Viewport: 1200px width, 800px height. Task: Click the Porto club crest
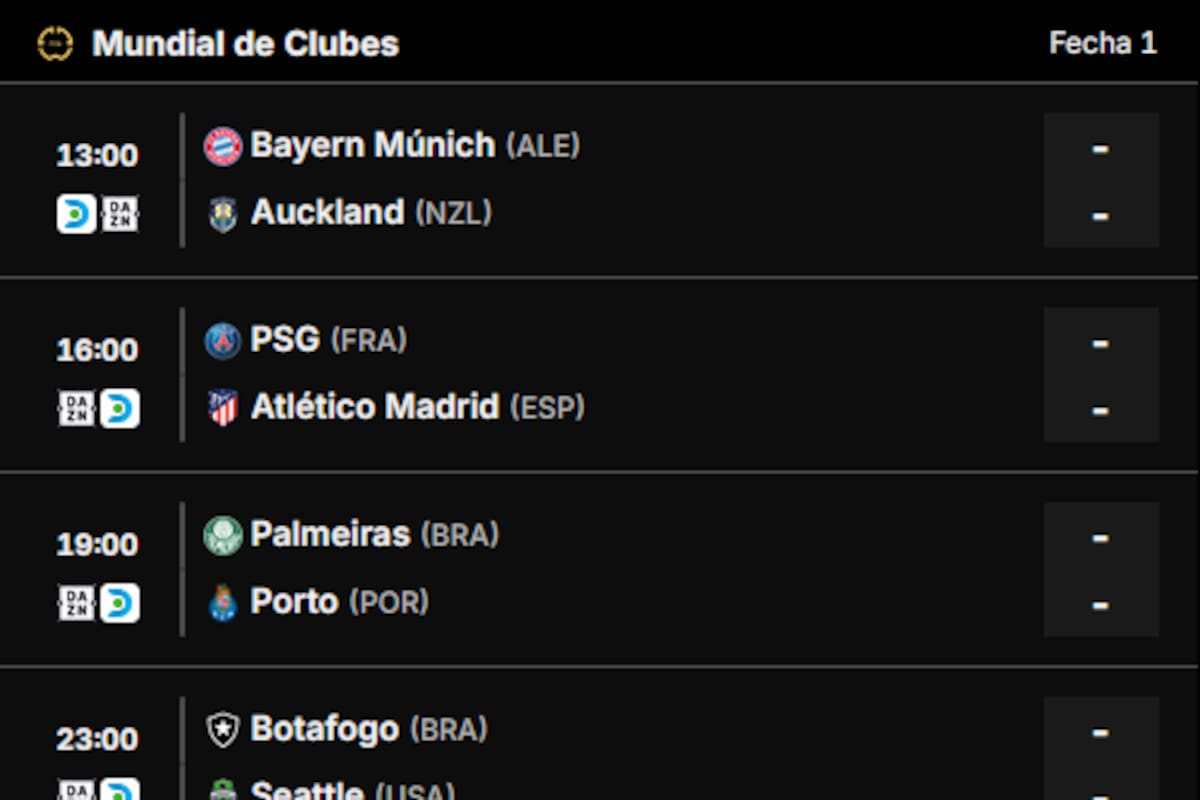pos(222,602)
